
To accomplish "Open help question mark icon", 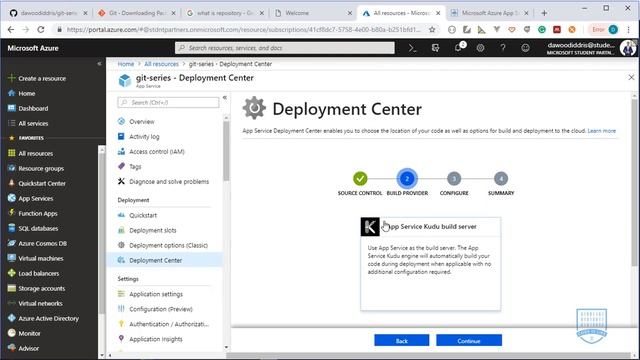I will 503,48.
